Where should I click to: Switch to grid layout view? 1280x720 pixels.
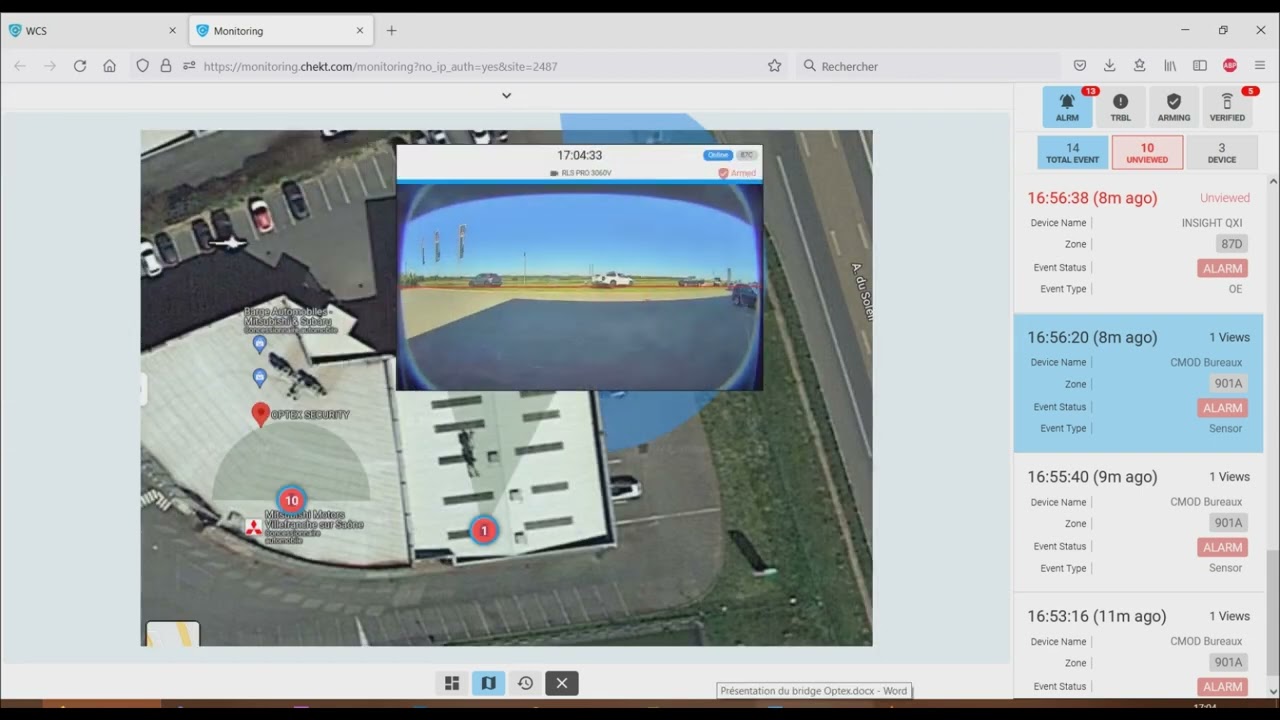(452, 683)
